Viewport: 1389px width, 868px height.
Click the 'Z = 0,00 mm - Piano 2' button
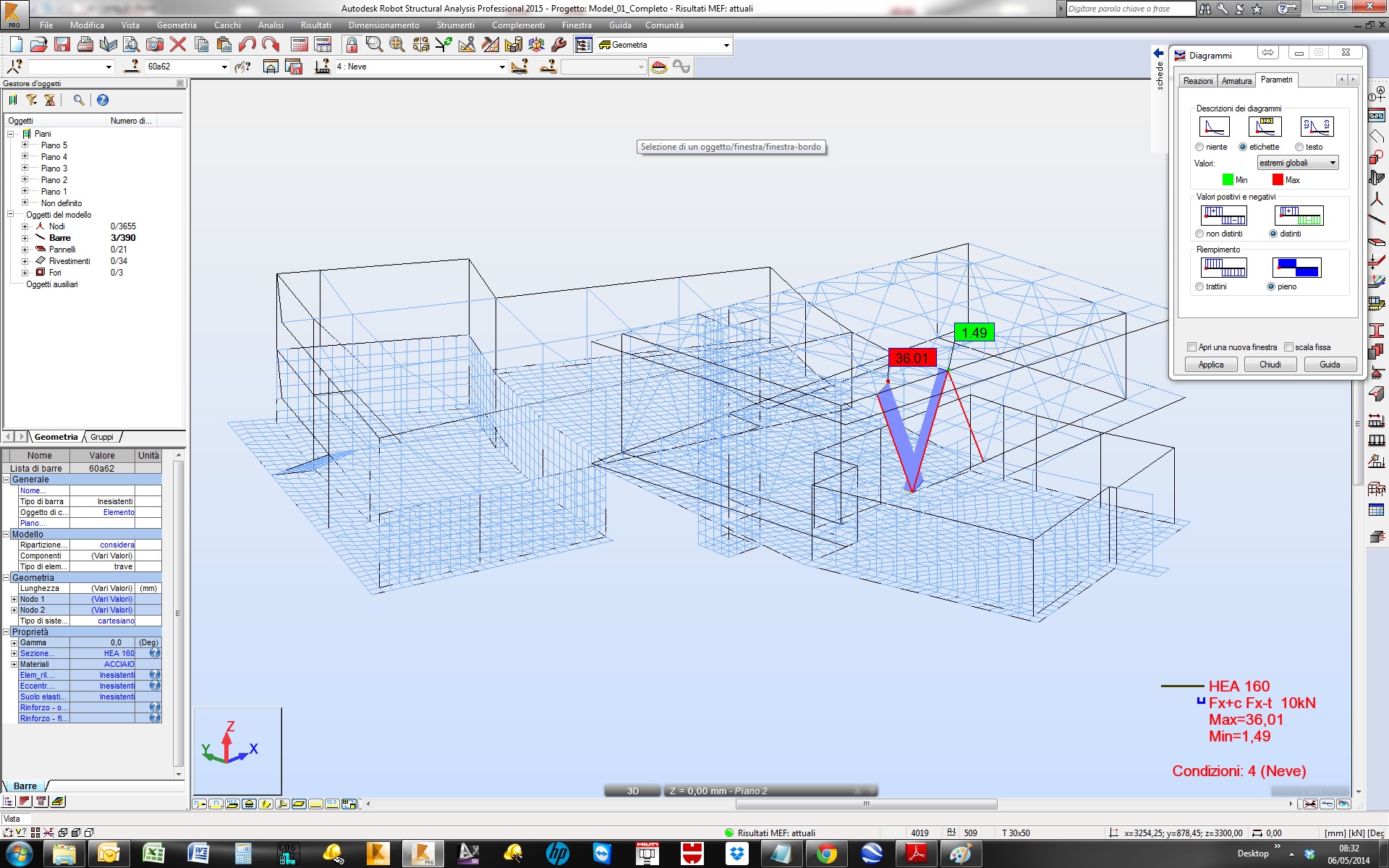point(771,791)
